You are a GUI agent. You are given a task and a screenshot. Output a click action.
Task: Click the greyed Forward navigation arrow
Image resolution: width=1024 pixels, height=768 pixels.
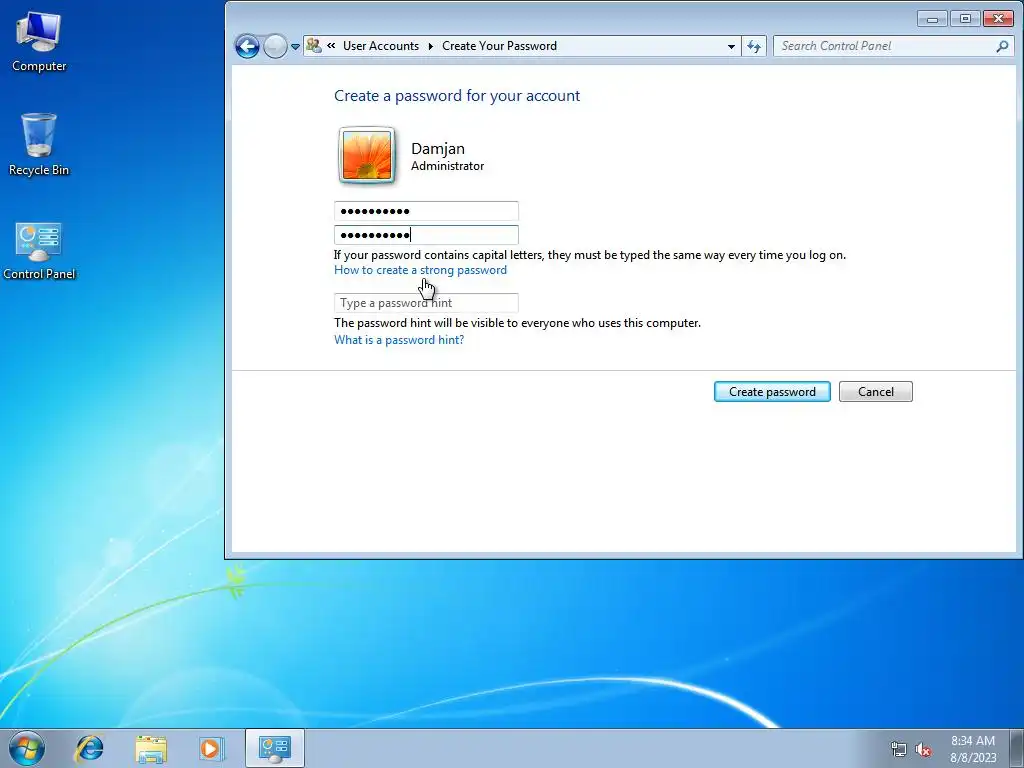point(275,46)
